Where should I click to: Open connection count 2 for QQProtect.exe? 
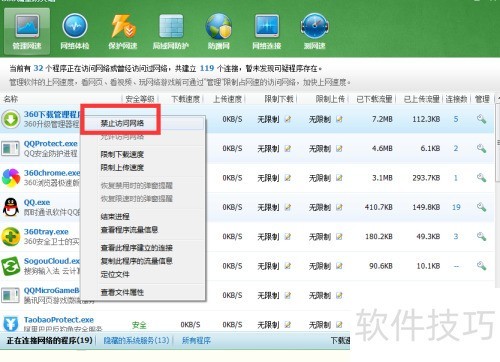pos(456,148)
